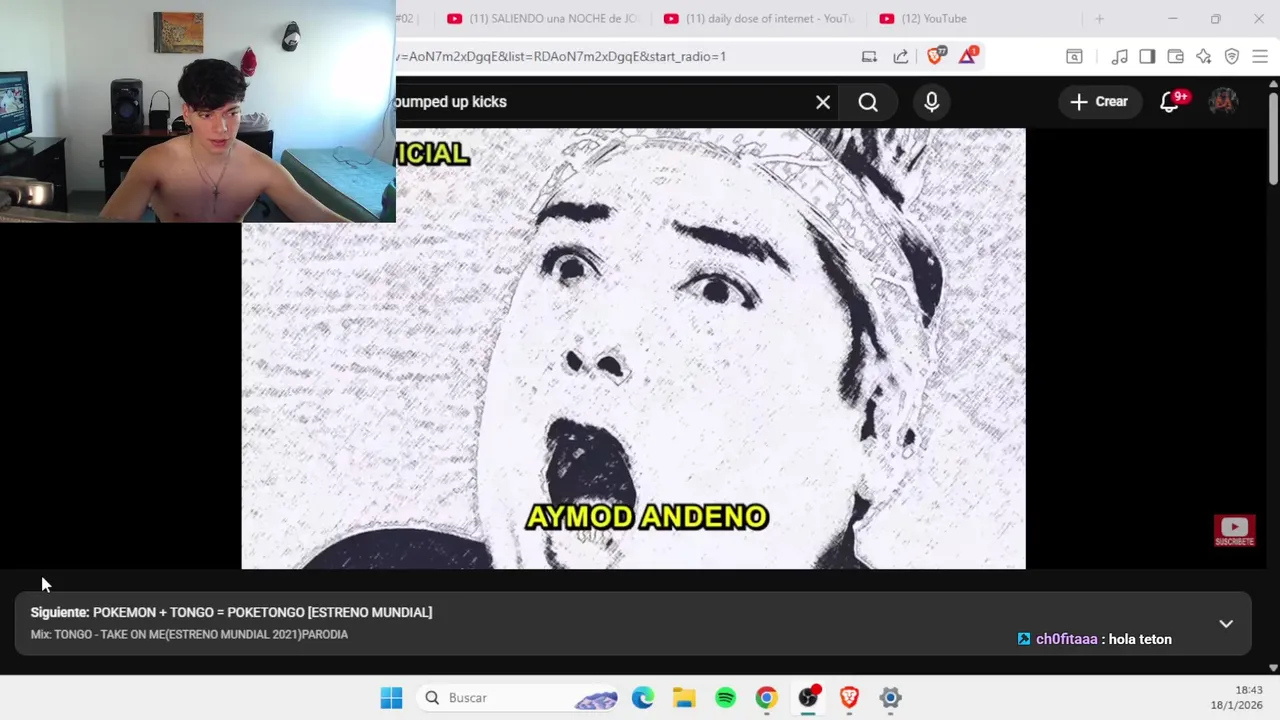
Task: Click the address bar URL field
Action: 620,57
